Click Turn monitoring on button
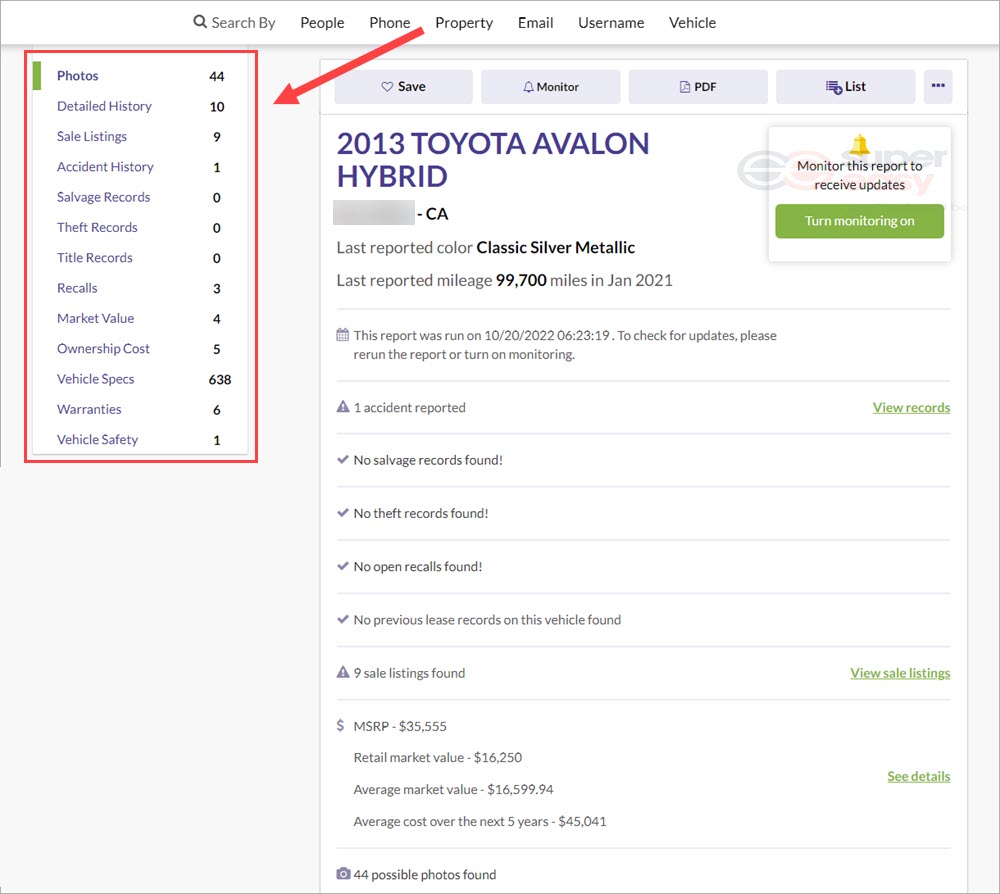The image size is (1000, 894). coord(859,221)
